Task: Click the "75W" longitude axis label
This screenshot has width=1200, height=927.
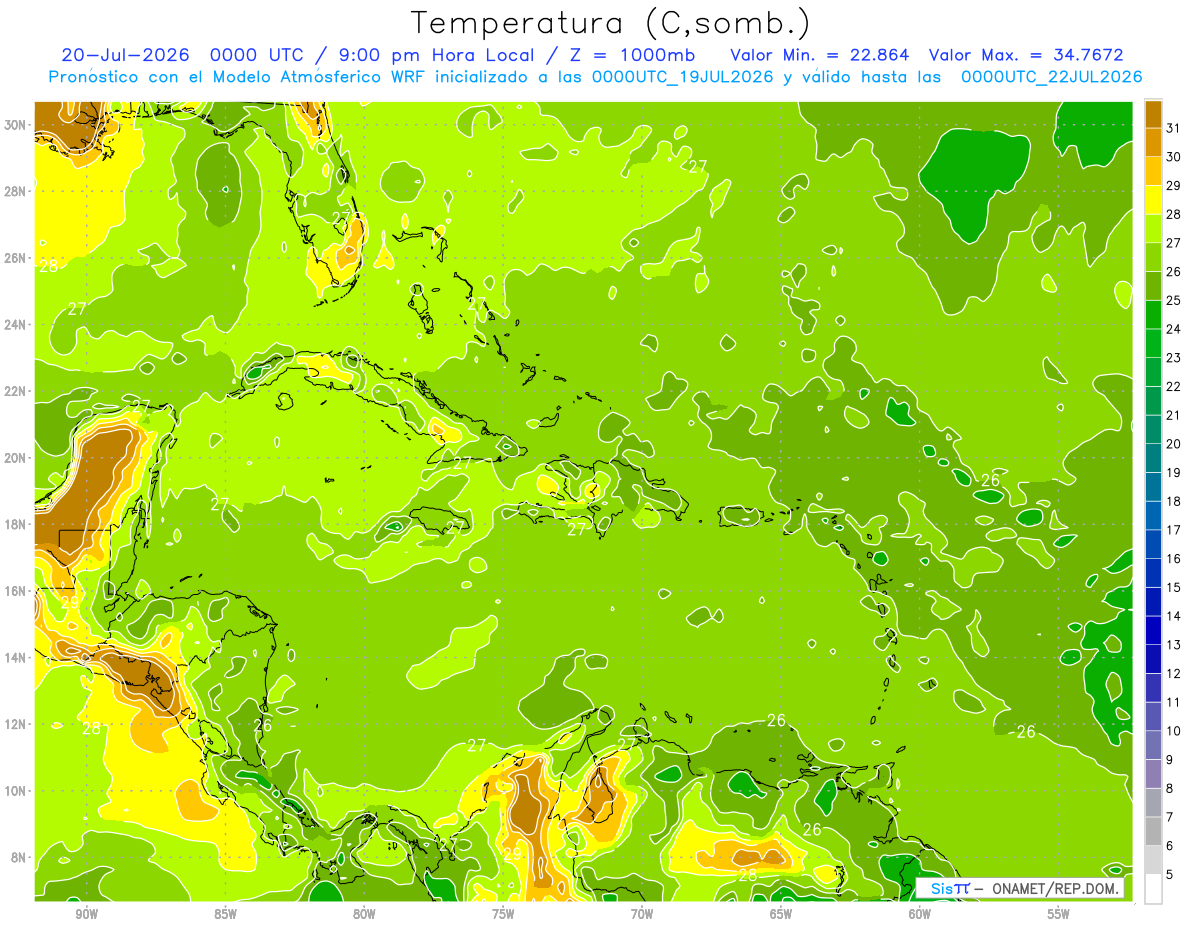Action: coord(503,914)
